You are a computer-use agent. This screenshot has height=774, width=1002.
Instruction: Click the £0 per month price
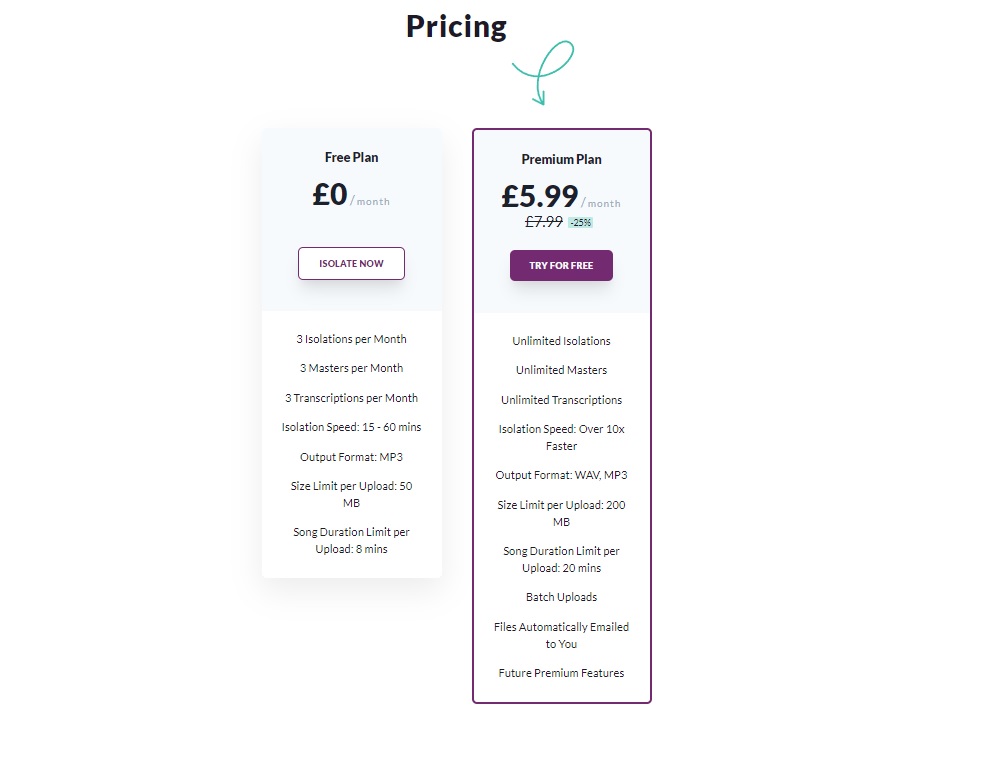[x=351, y=195]
